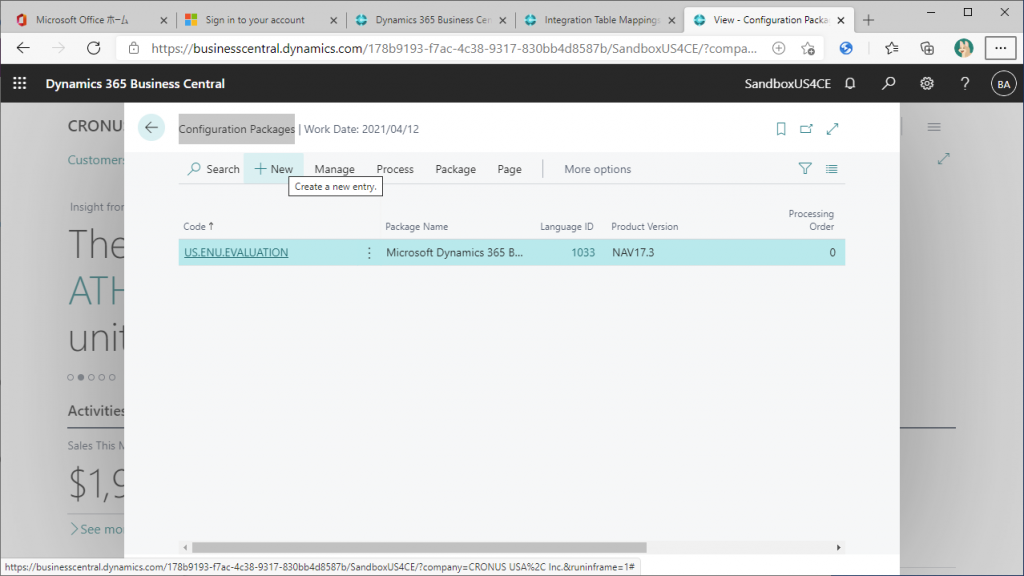Show More options in action bar
Image resolution: width=1024 pixels, height=576 pixels.
pyautogui.click(x=598, y=169)
